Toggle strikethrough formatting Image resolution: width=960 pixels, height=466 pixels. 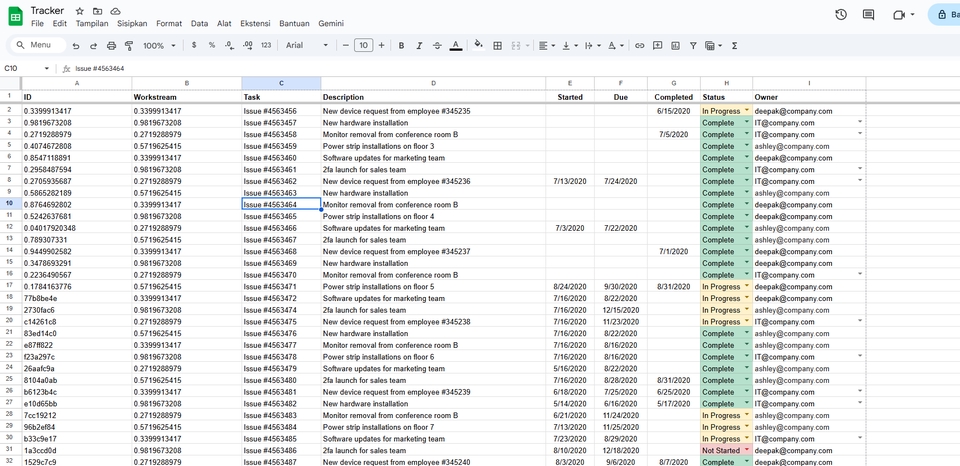click(x=437, y=45)
